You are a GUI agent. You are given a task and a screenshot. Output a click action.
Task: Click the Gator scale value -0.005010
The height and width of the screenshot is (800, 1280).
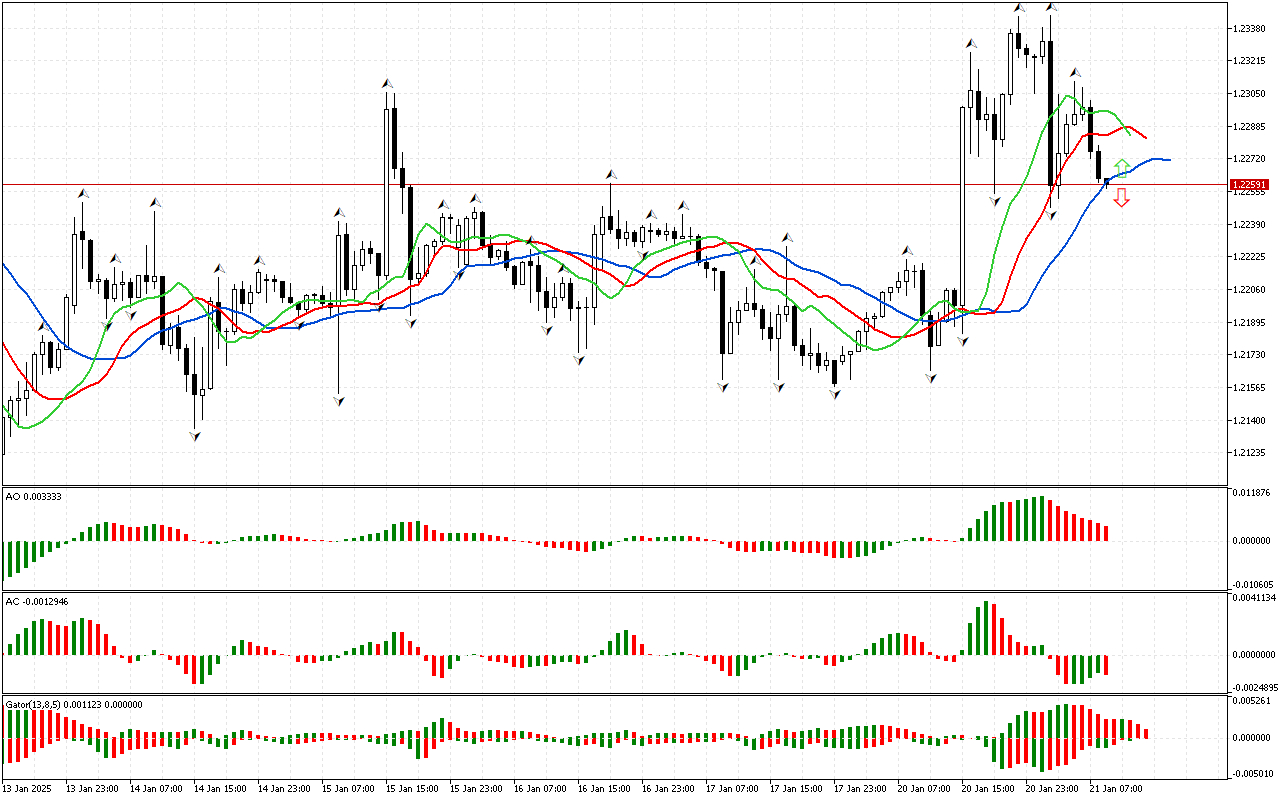1252,773
